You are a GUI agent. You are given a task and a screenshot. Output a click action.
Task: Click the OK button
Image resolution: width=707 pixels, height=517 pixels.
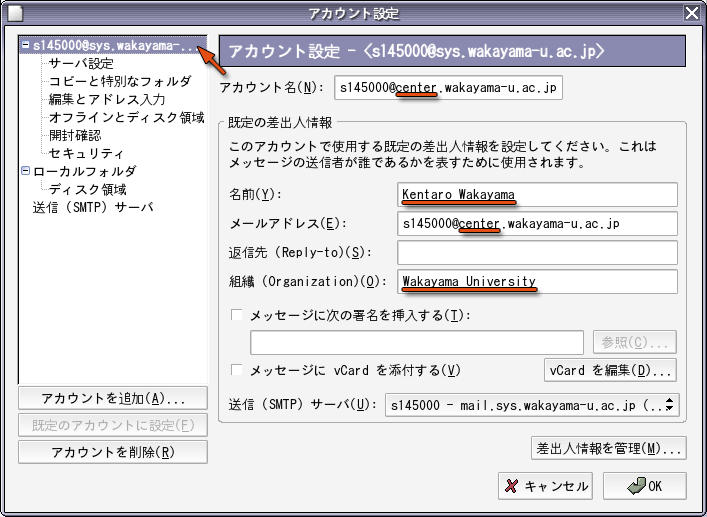645,486
